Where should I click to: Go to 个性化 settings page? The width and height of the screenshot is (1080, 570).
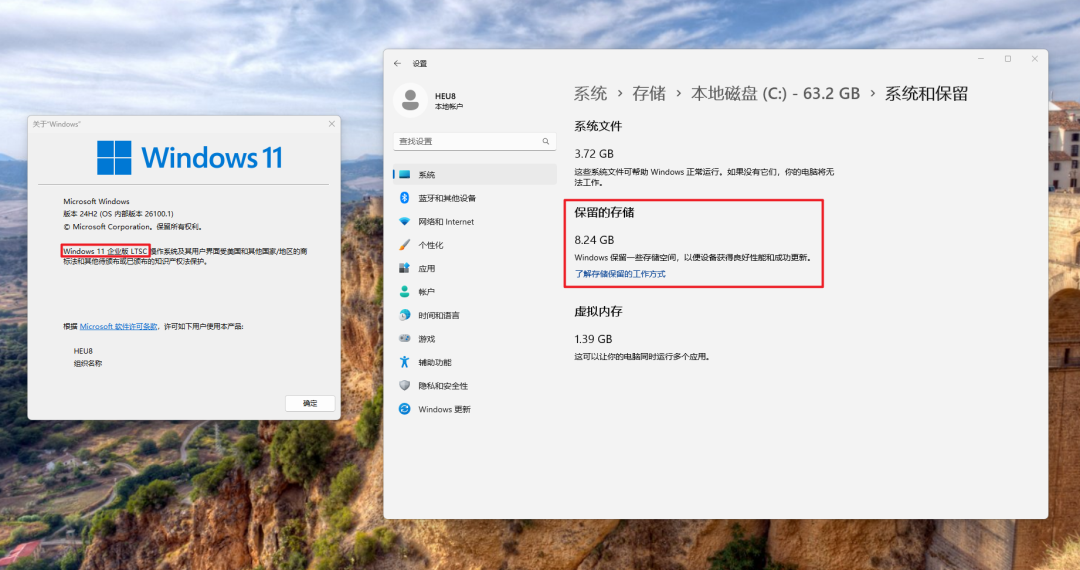(x=475, y=245)
